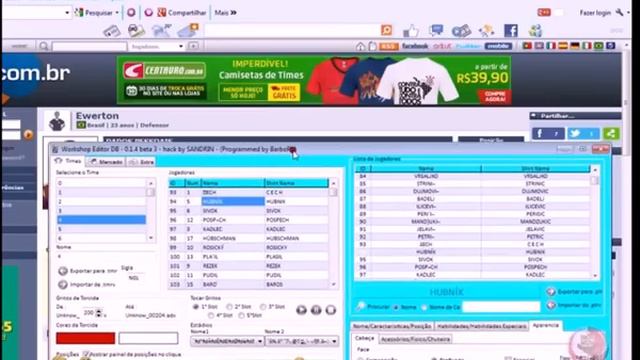The height and width of the screenshot is (360, 640).
Task: Click the player search input field
Action: click(x=501, y=307)
